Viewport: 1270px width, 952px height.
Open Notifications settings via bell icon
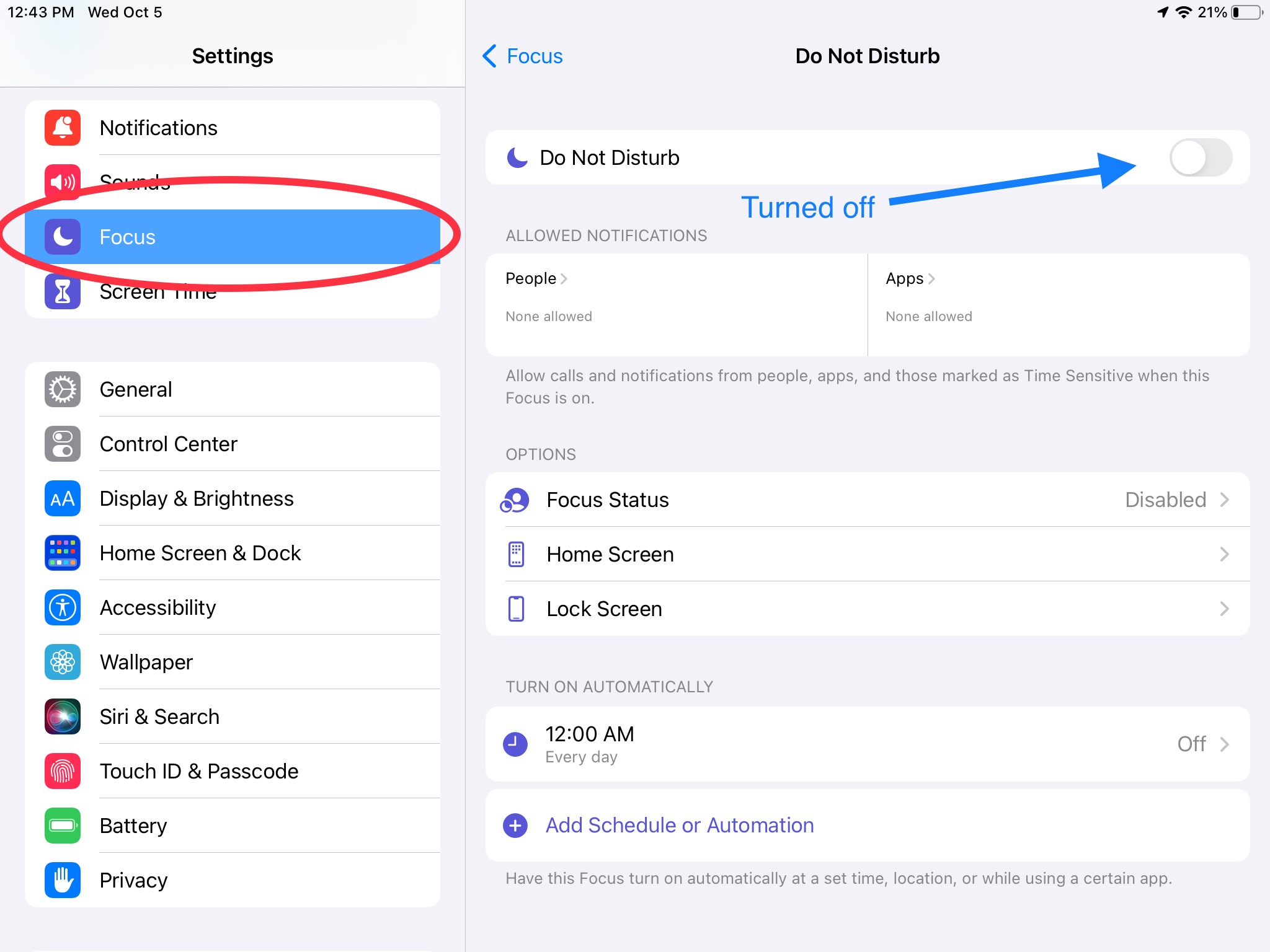(x=62, y=128)
